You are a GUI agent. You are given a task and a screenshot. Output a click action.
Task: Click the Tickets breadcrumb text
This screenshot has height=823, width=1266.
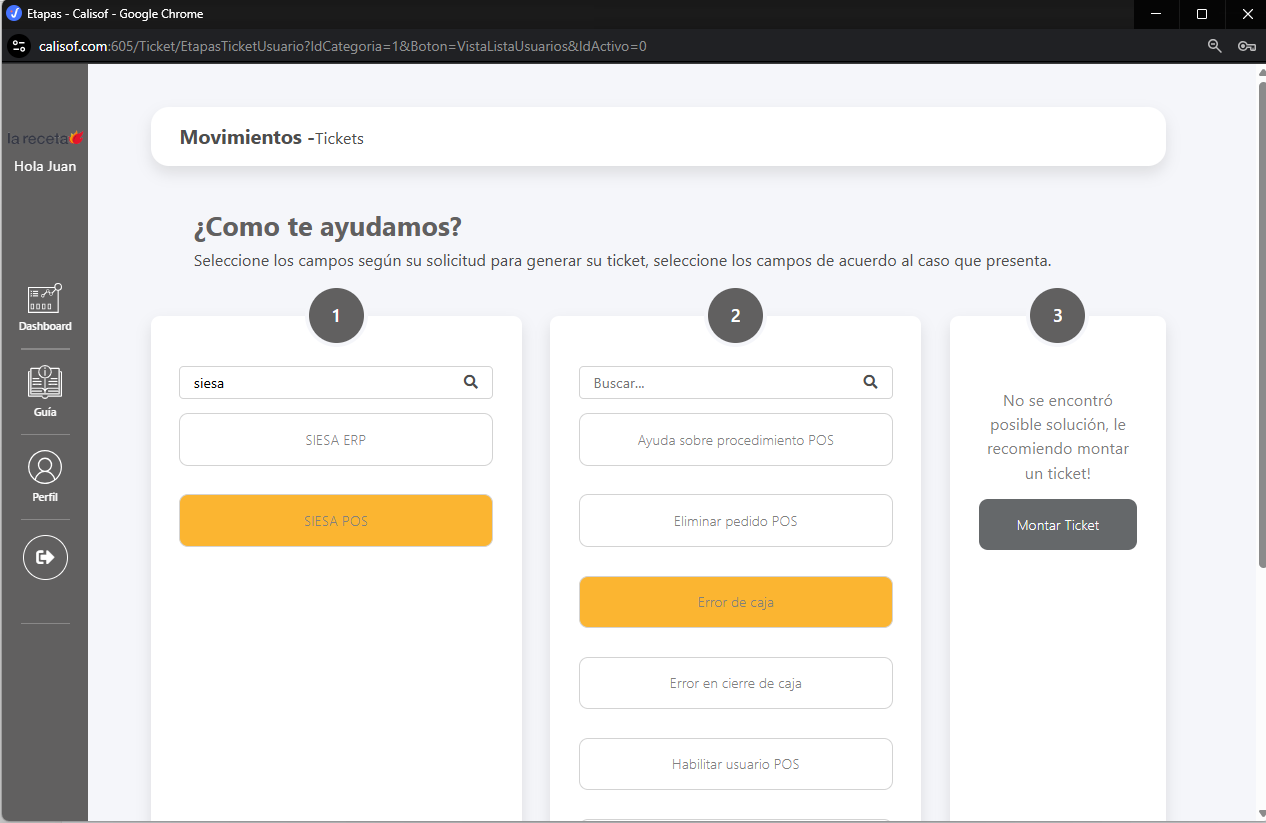(x=340, y=139)
